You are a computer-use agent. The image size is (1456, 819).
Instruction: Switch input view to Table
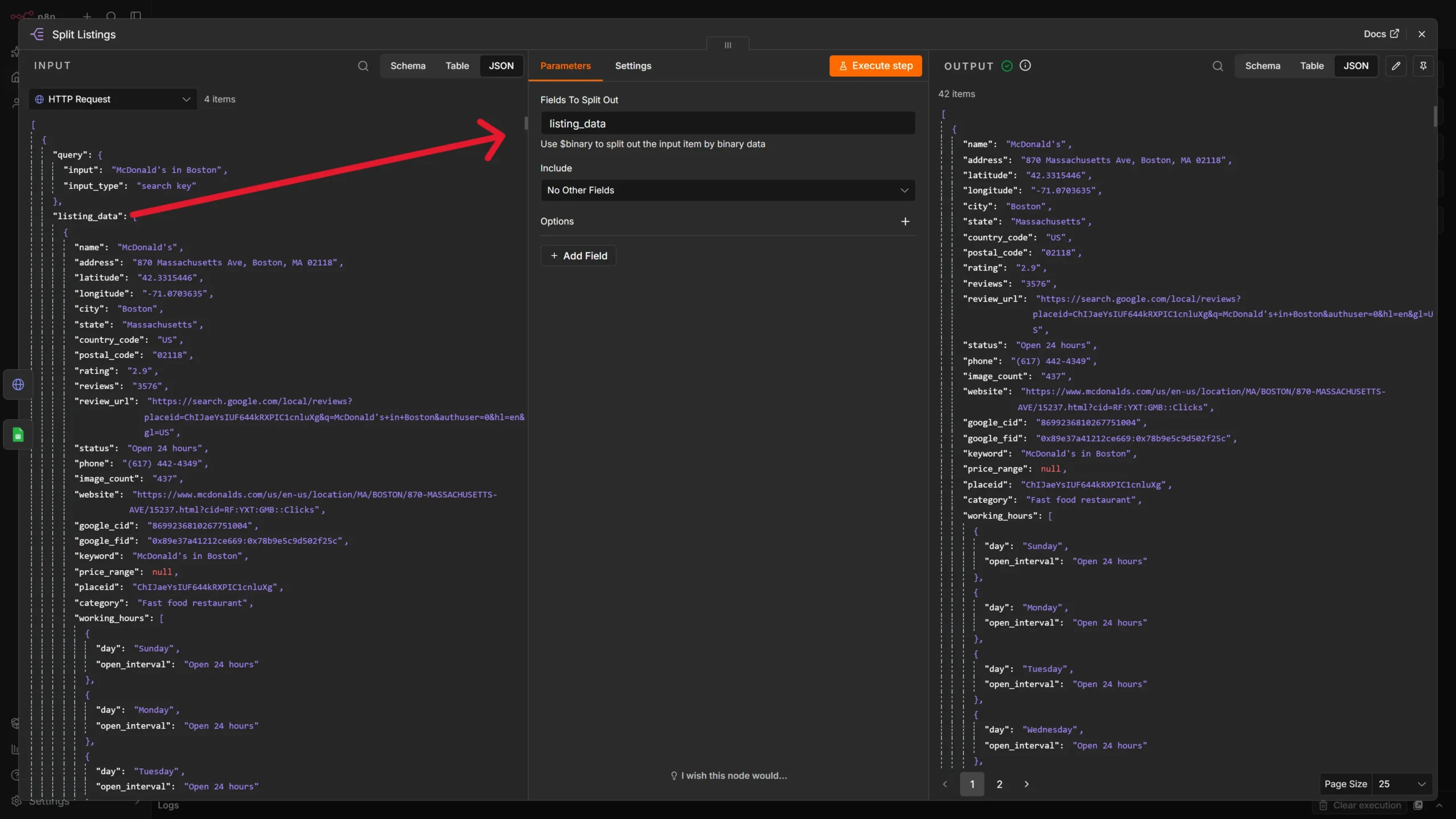(x=457, y=66)
